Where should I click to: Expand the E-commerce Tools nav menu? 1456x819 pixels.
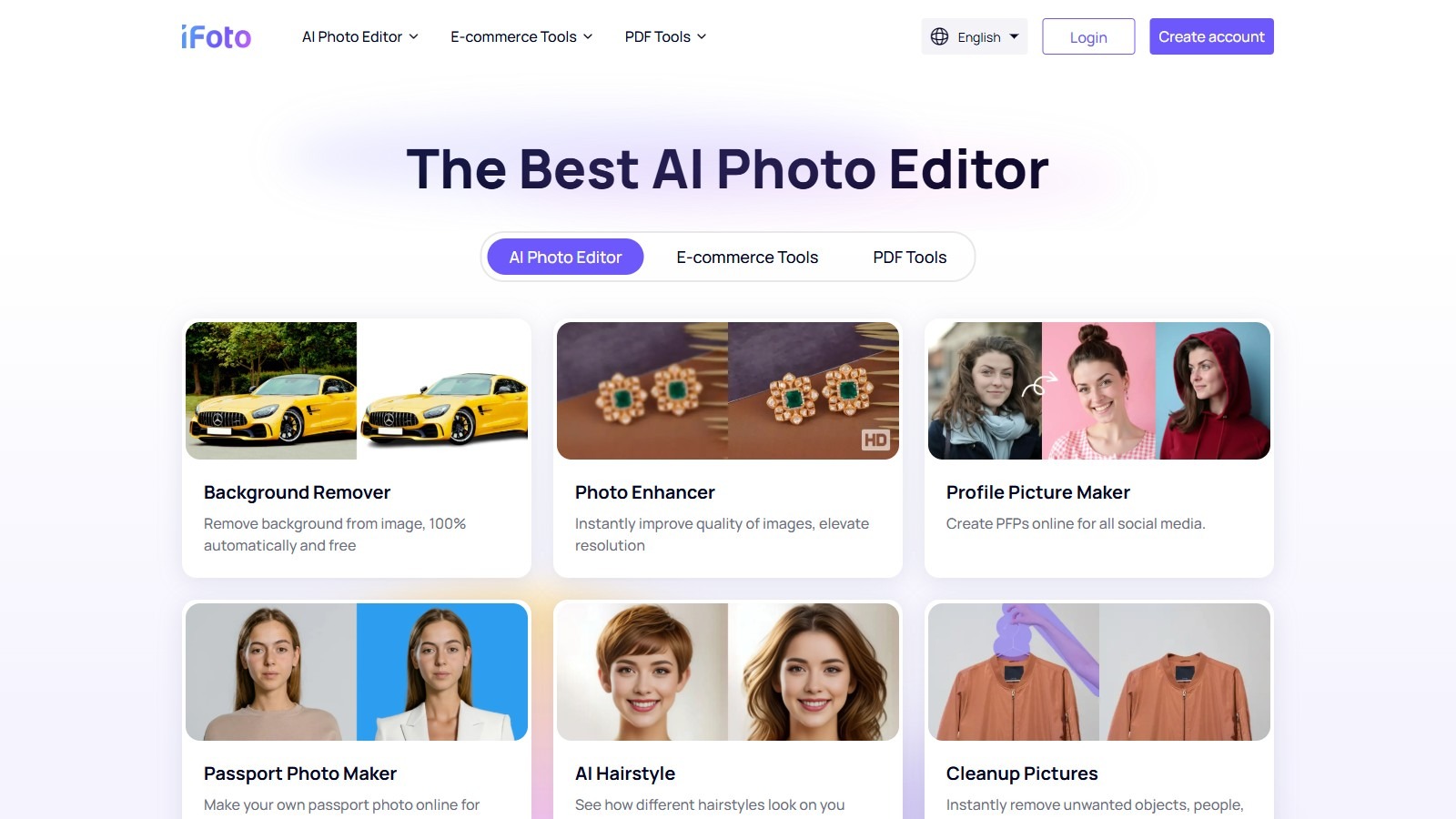[521, 36]
